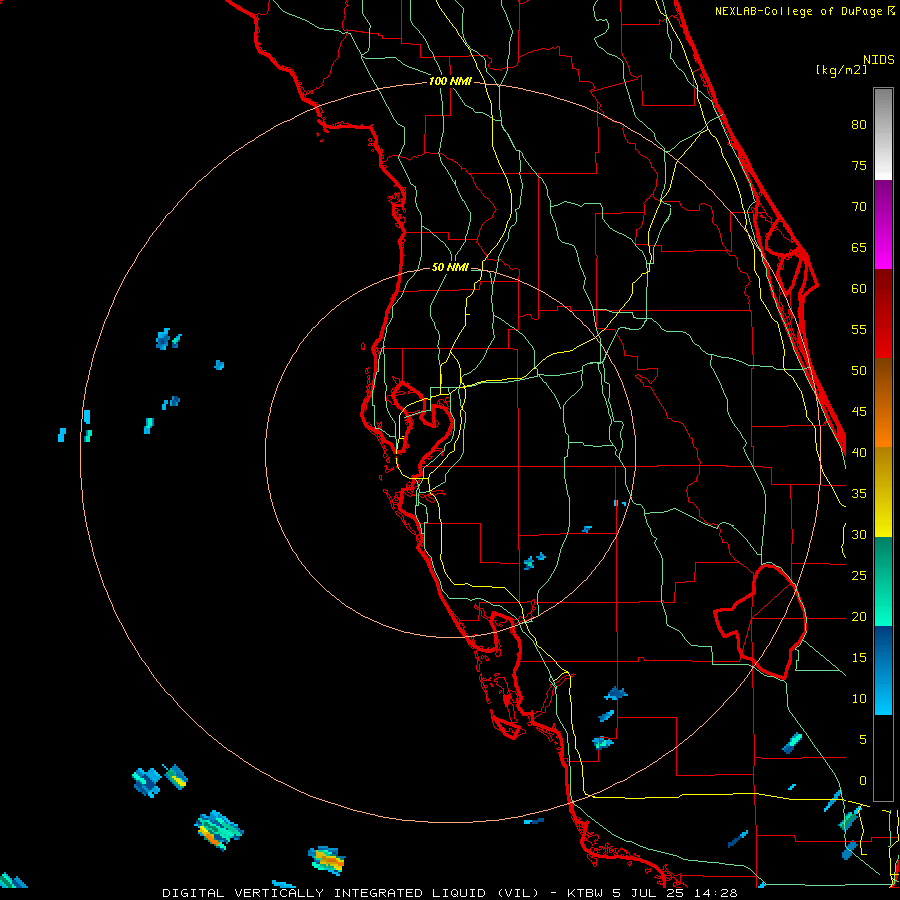Click the NEXLAB-College of DuPage credit text
Viewport: 900px width, 900px height.
coord(800,11)
